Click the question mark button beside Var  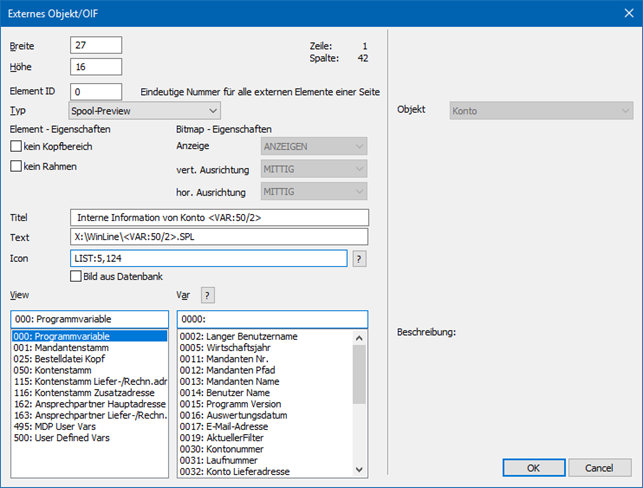[208, 294]
